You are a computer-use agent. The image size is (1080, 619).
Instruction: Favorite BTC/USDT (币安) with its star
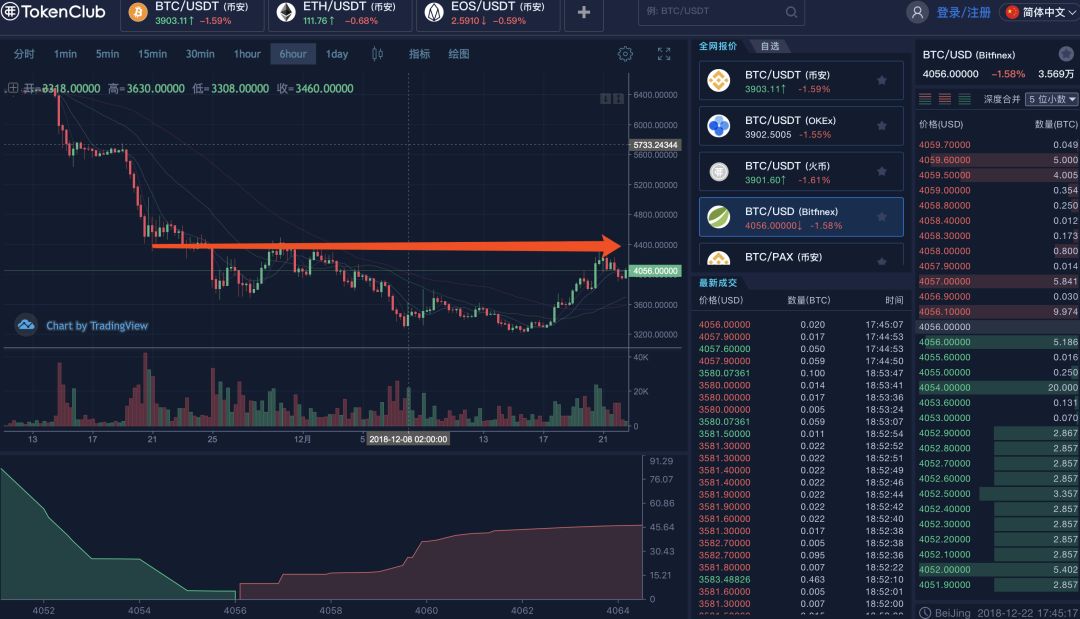(x=882, y=81)
